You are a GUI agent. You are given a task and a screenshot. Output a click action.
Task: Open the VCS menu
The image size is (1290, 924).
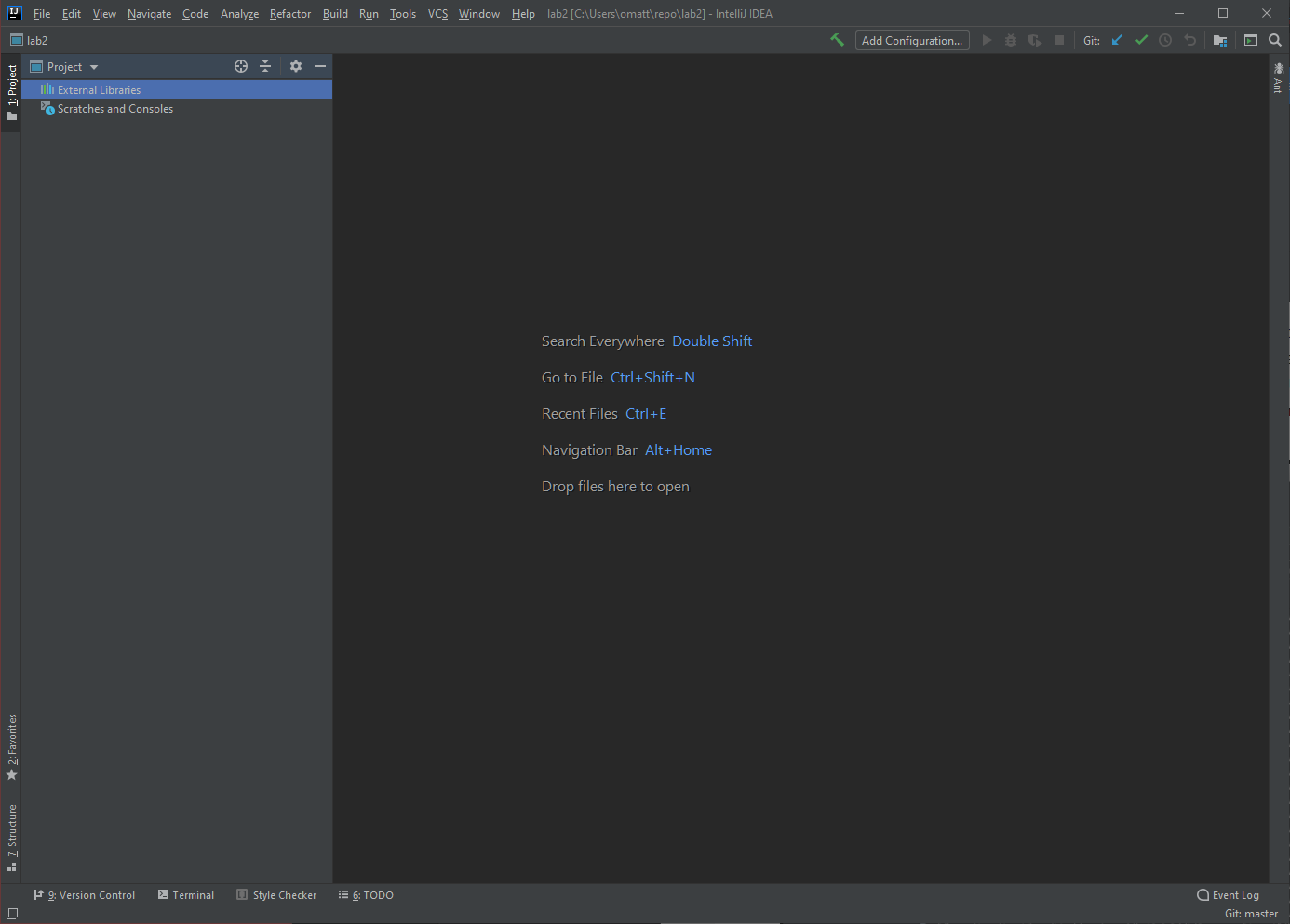tap(437, 13)
